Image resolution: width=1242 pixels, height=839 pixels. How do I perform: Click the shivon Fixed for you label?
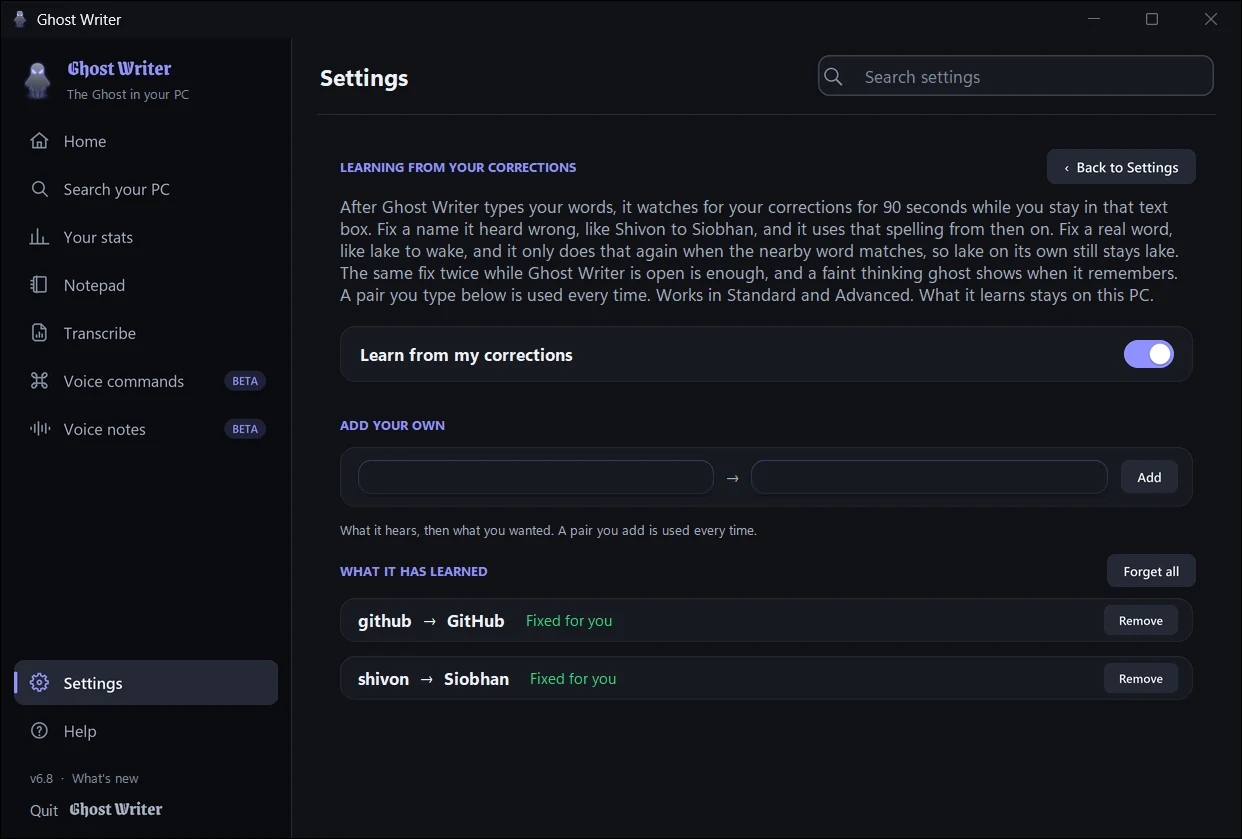(x=573, y=678)
